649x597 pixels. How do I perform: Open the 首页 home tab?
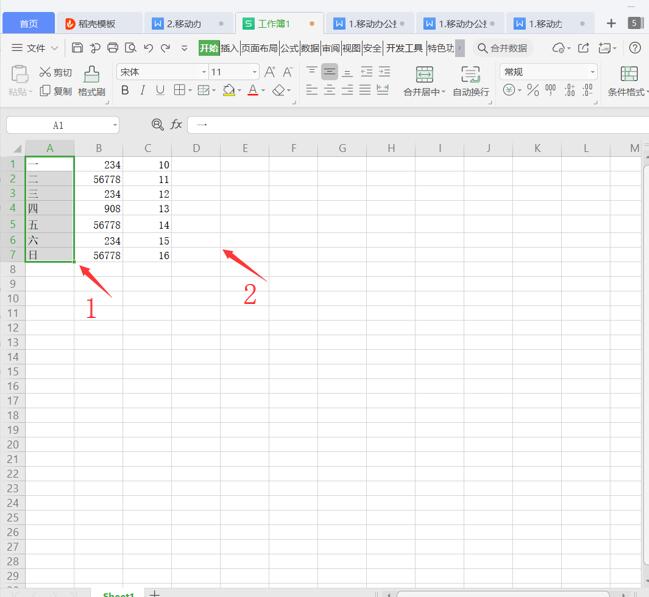click(29, 23)
